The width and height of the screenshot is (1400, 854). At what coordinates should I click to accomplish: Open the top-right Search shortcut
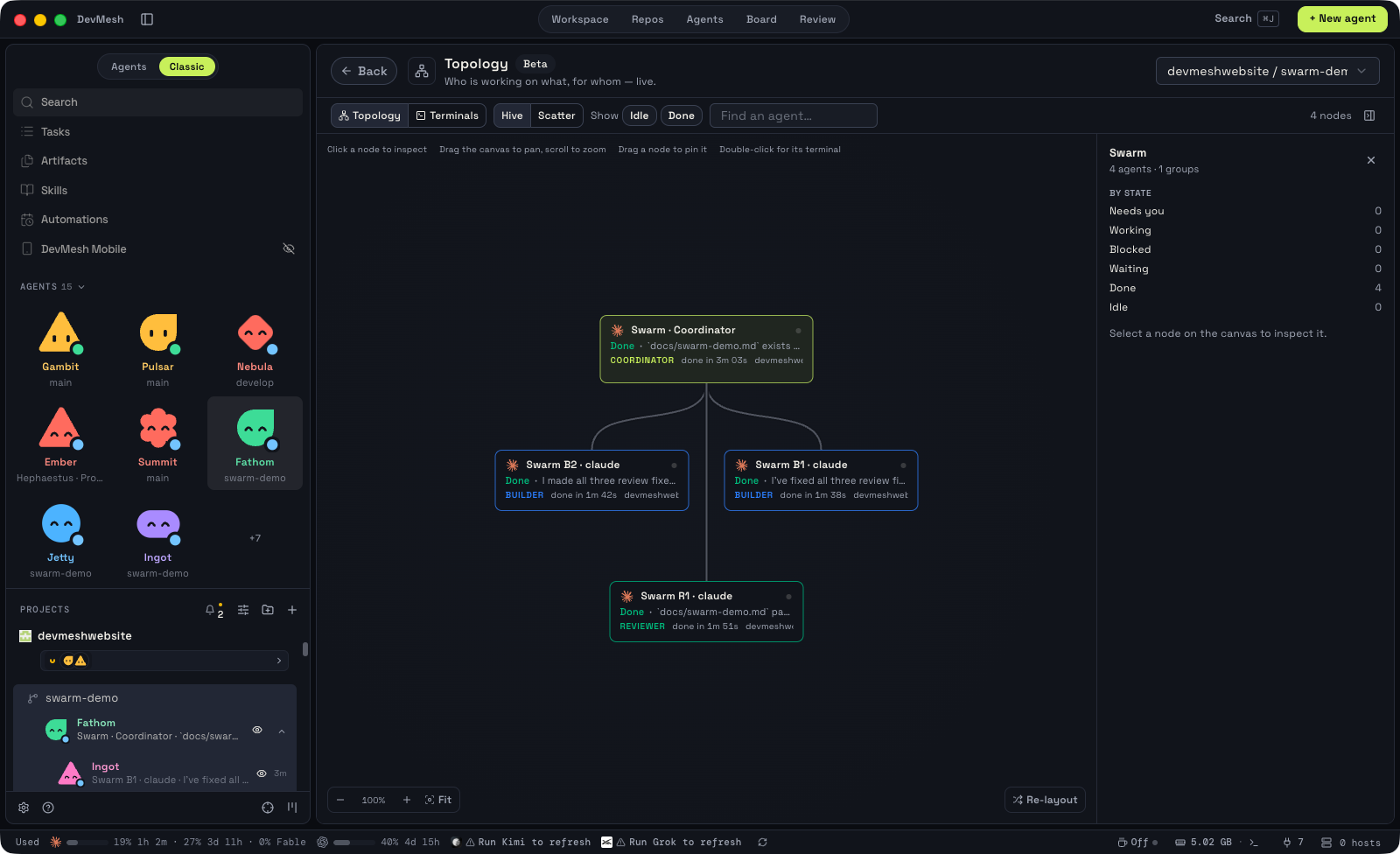click(x=1246, y=18)
